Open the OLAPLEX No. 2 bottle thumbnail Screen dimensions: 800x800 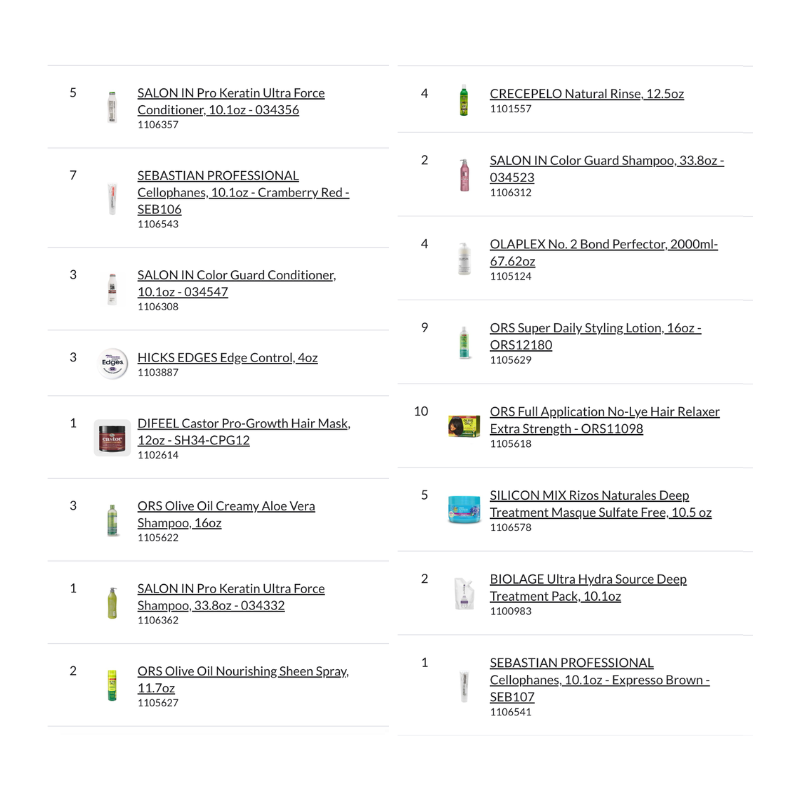point(464,259)
